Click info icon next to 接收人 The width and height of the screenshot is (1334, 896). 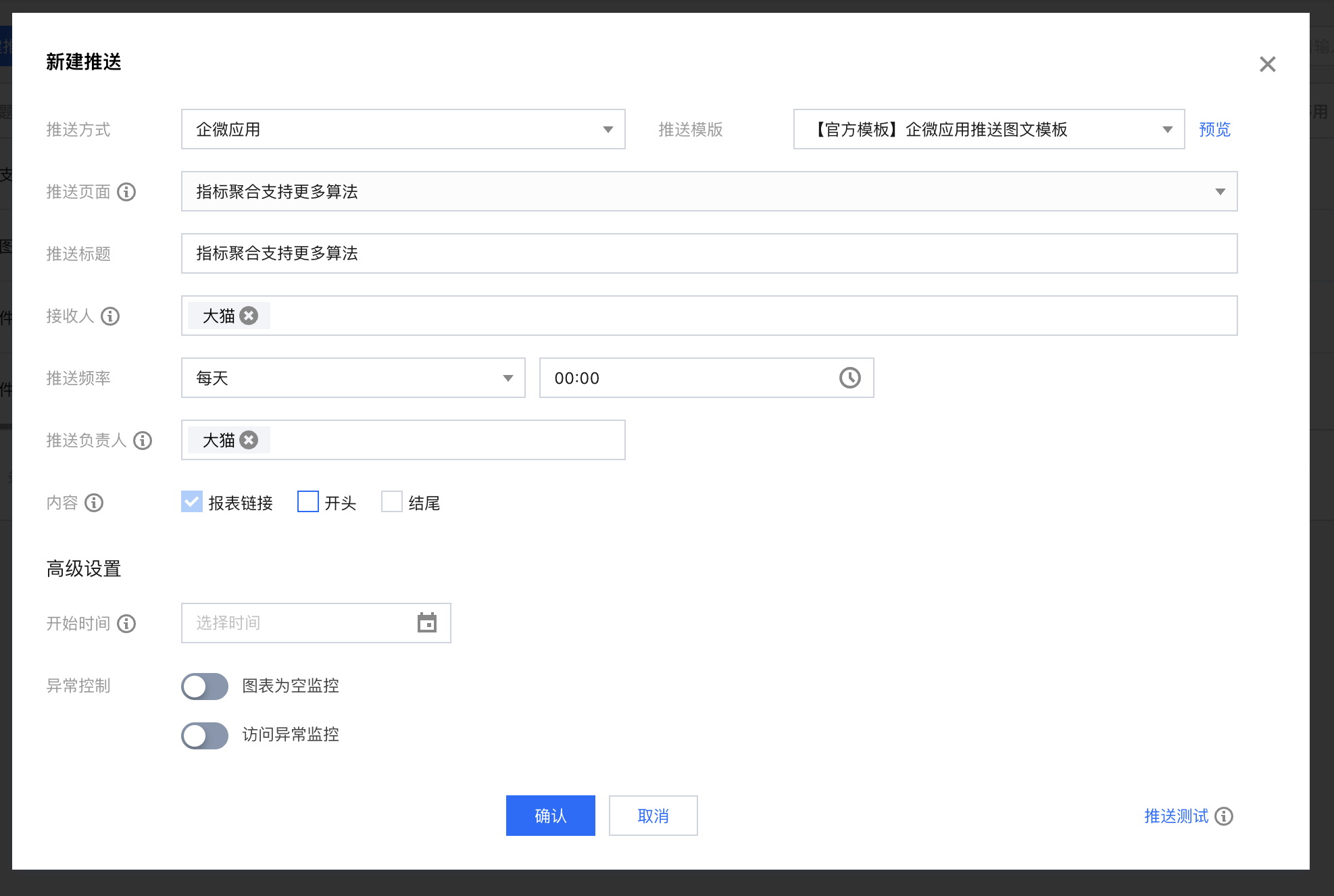(110, 316)
